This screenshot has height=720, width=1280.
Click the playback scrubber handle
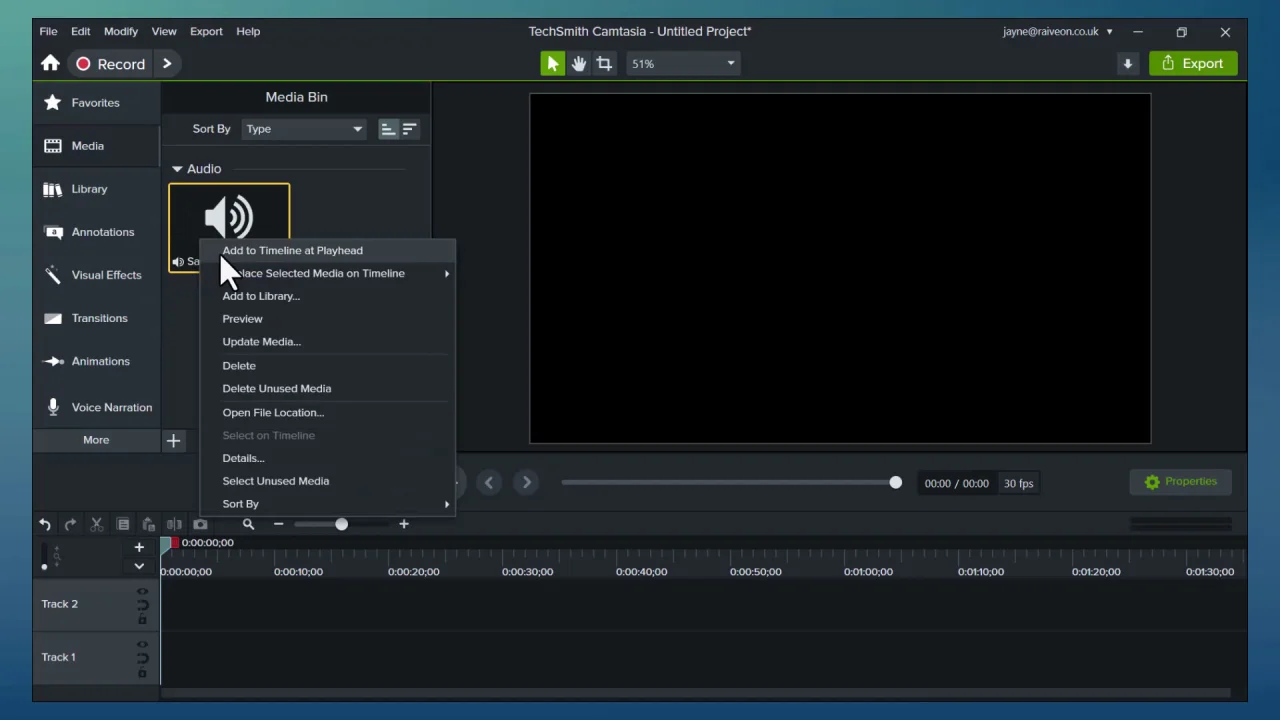tap(895, 483)
